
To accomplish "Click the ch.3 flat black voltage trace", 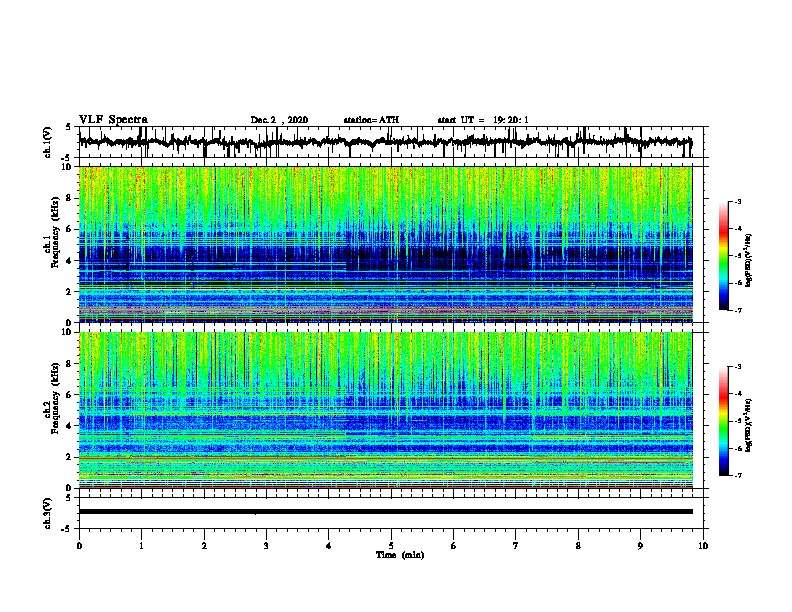I will pyautogui.click(x=385, y=512).
